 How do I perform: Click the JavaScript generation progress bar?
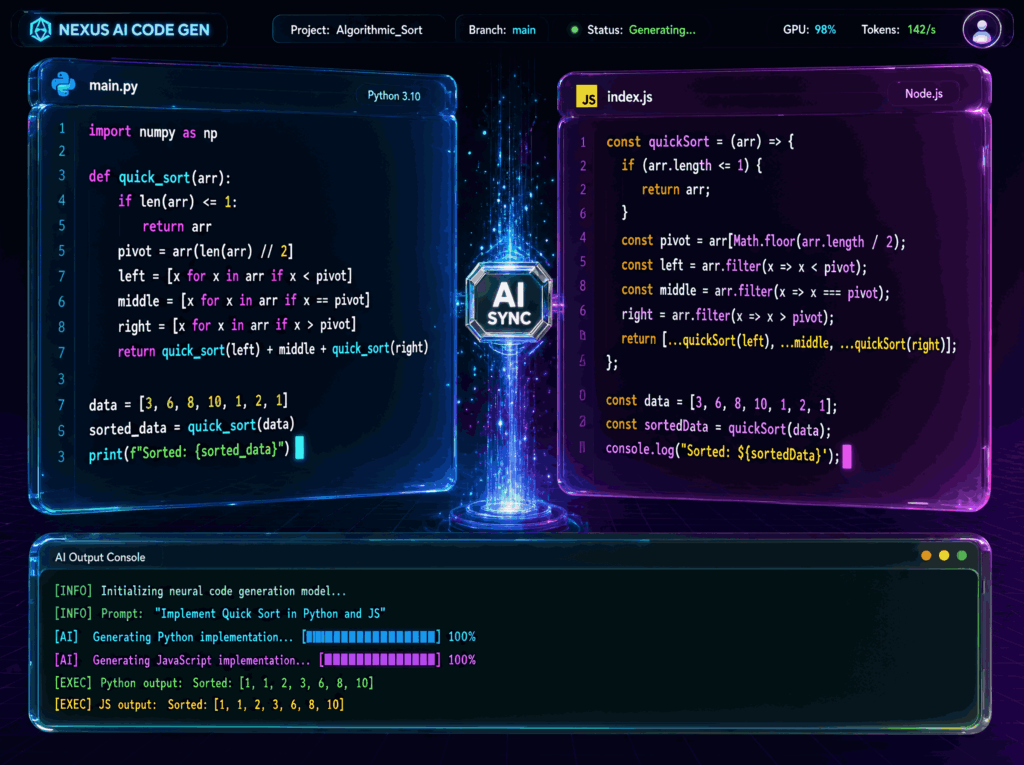(x=380, y=660)
